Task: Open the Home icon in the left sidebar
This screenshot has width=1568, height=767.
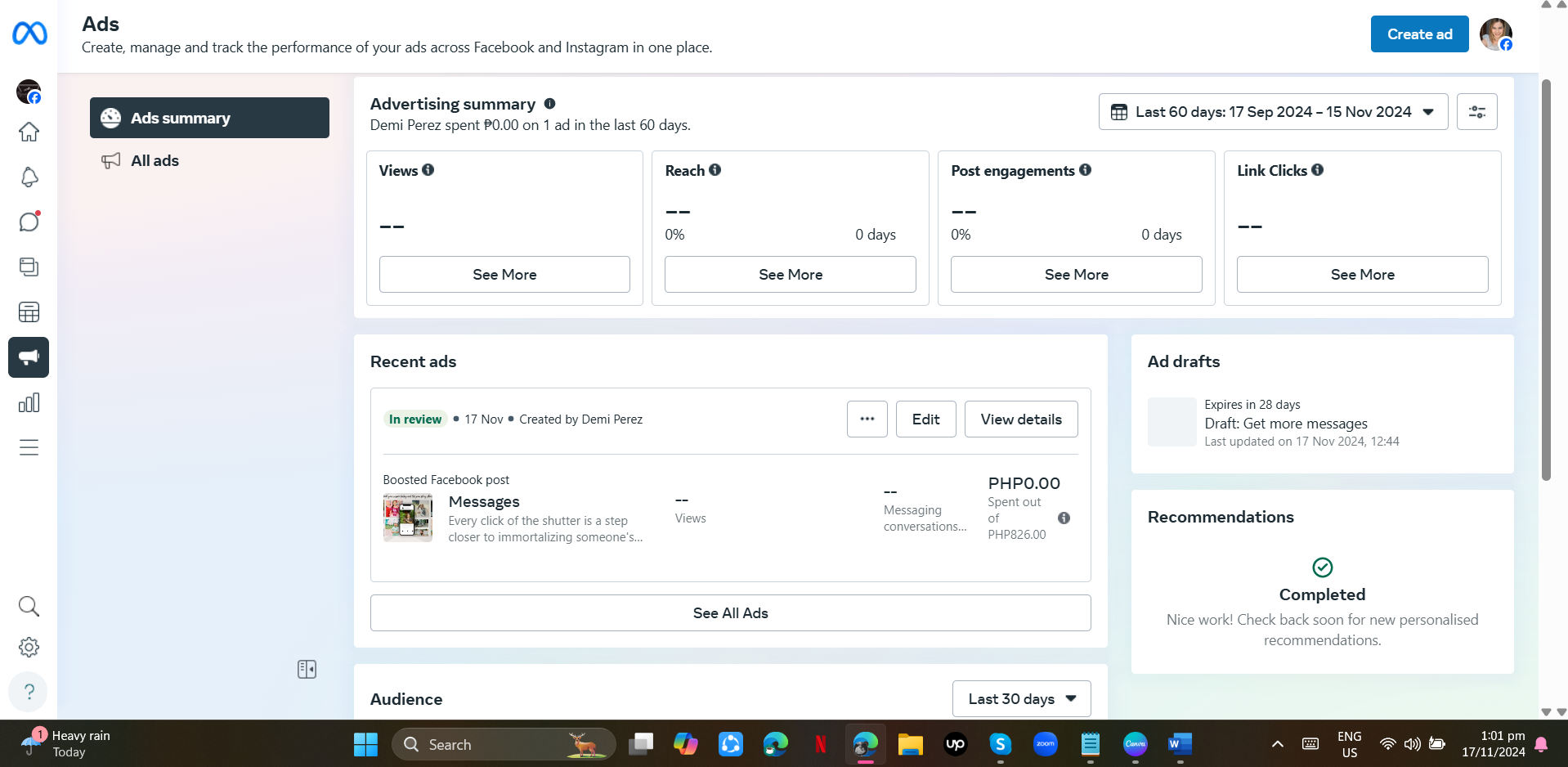Action: (29, 132)
